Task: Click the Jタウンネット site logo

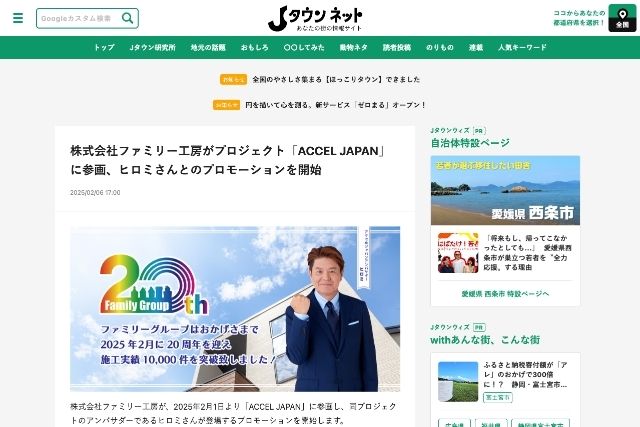Action: click(x=315, y=19)
